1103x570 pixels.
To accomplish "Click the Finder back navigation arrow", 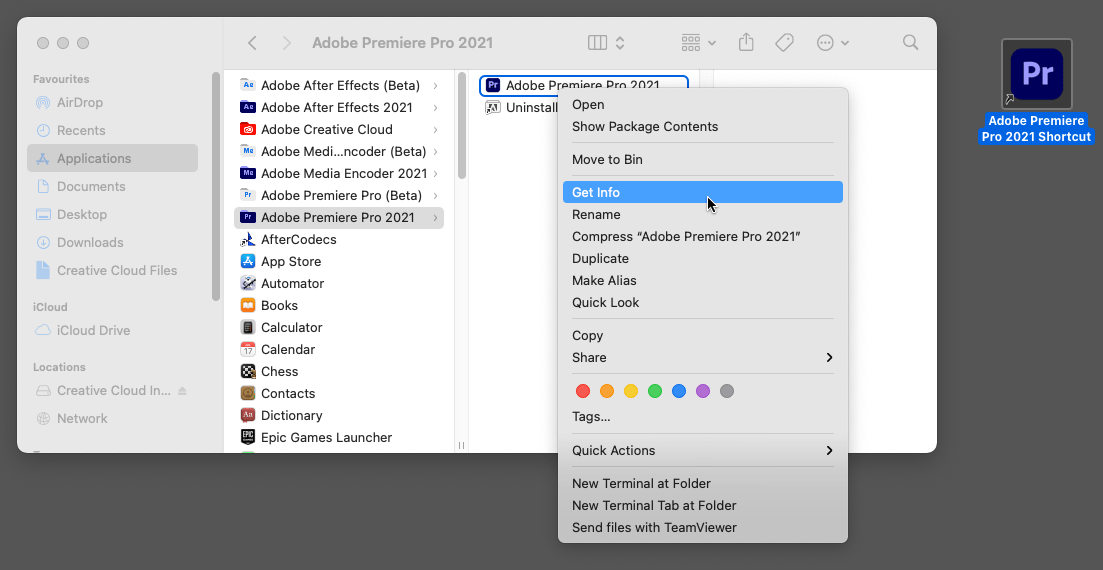I will 252,43.
